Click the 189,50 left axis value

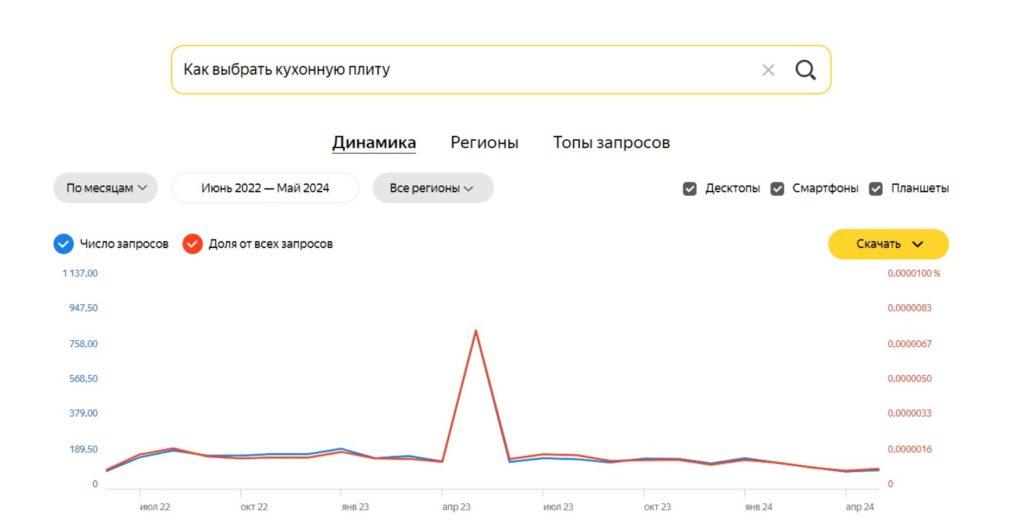pyautogui.click(x=84, y=449)
